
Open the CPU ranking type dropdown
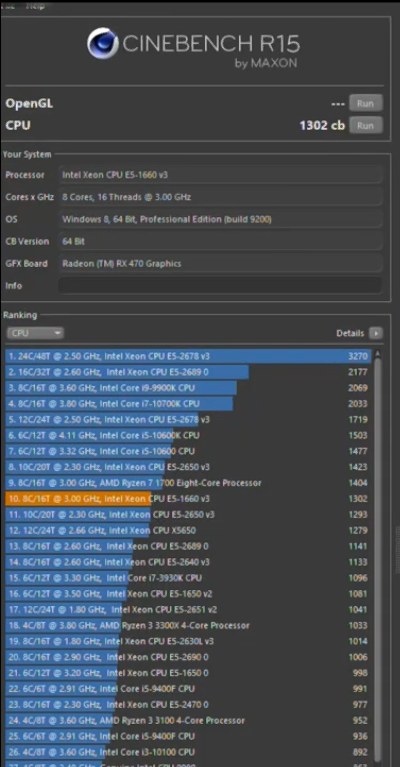click(35, 333)
